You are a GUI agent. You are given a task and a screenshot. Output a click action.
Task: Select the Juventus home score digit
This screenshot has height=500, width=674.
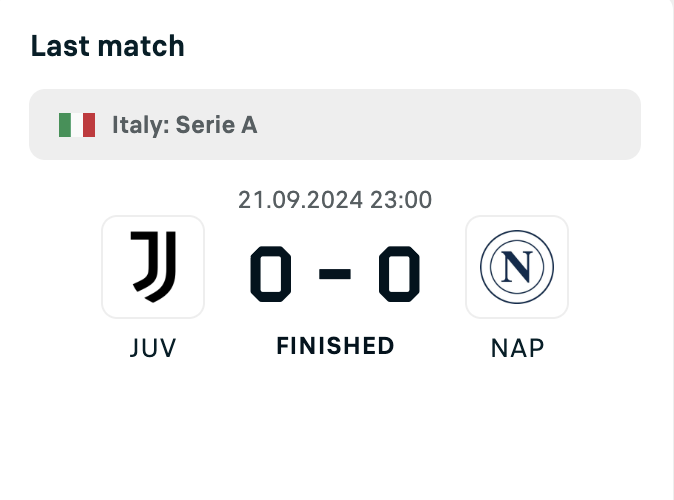[271, 274]
